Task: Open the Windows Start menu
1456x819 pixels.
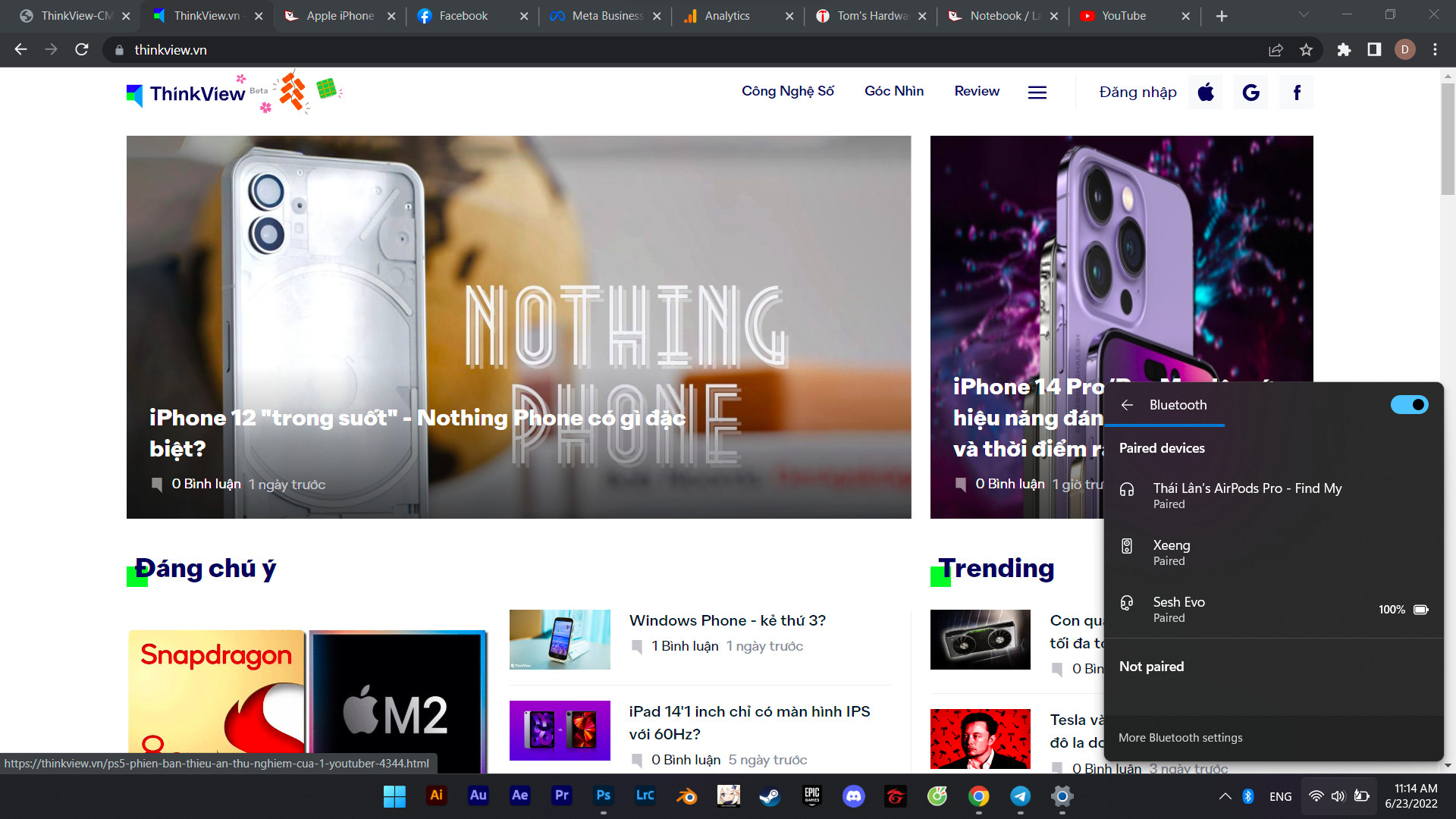Action: [394, 796]
